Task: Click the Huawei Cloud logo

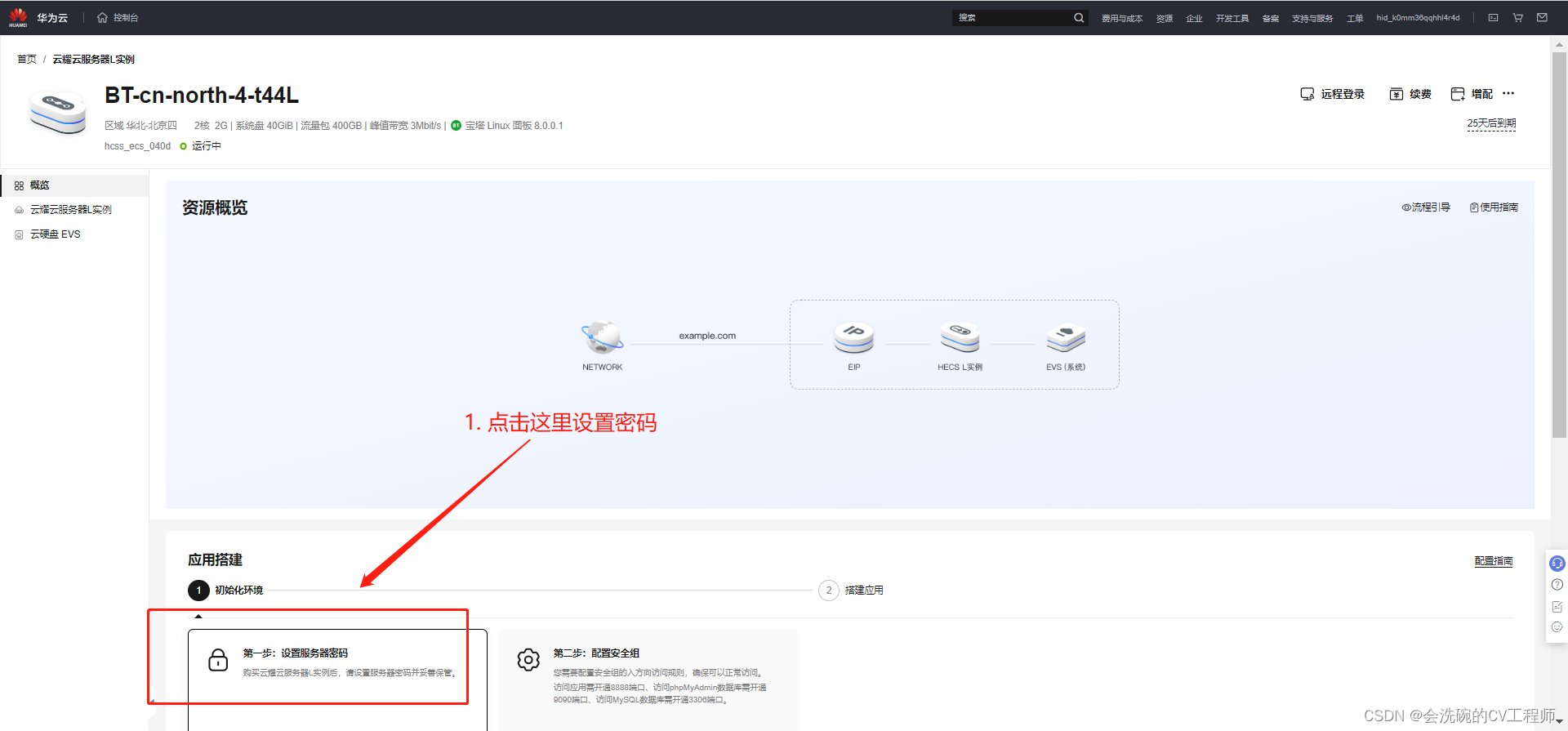Action: coord(38,17)
